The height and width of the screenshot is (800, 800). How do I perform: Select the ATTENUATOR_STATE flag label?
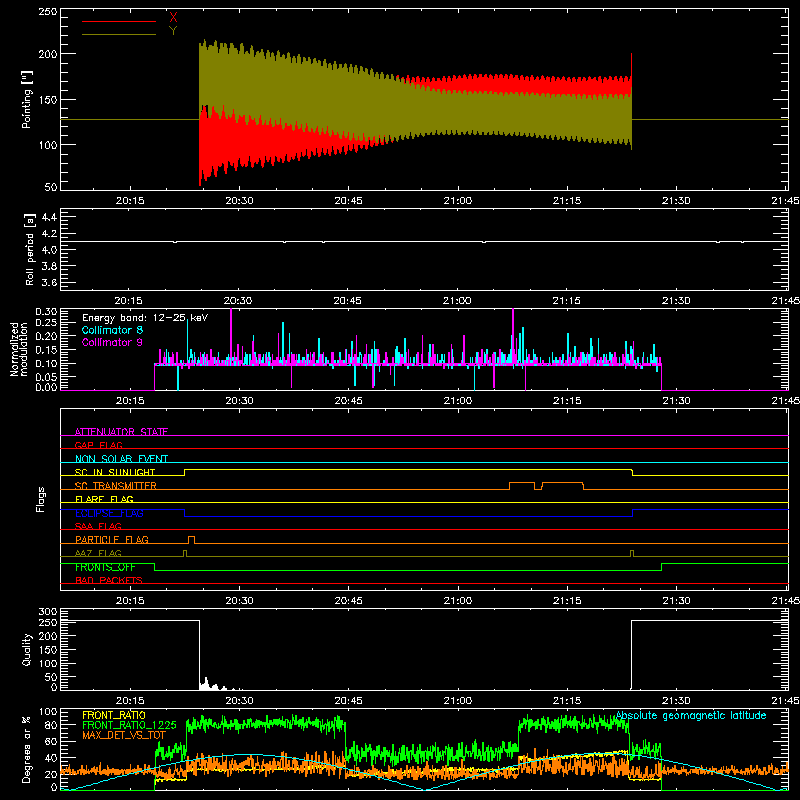(121, 432)
